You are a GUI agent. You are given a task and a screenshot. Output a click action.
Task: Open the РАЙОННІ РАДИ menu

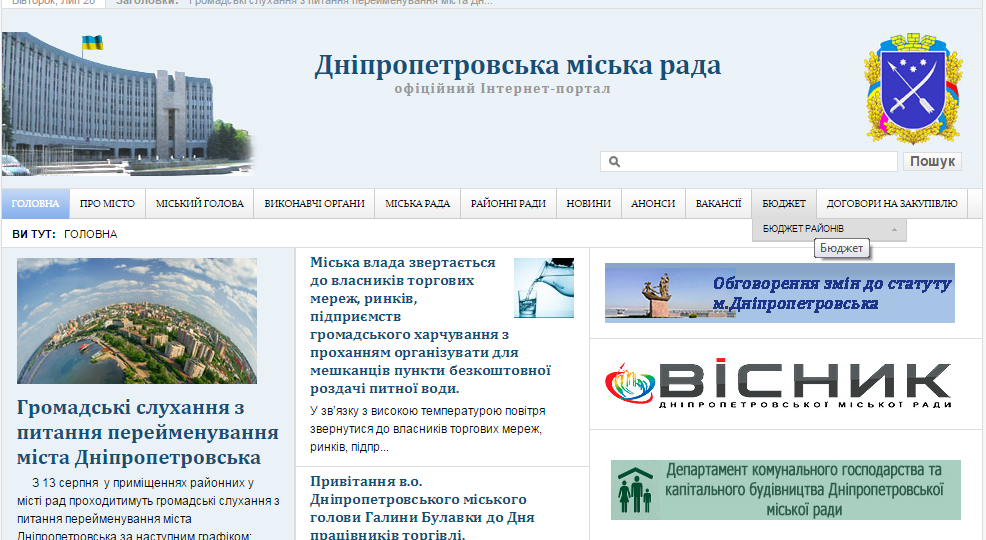[508, 204]
